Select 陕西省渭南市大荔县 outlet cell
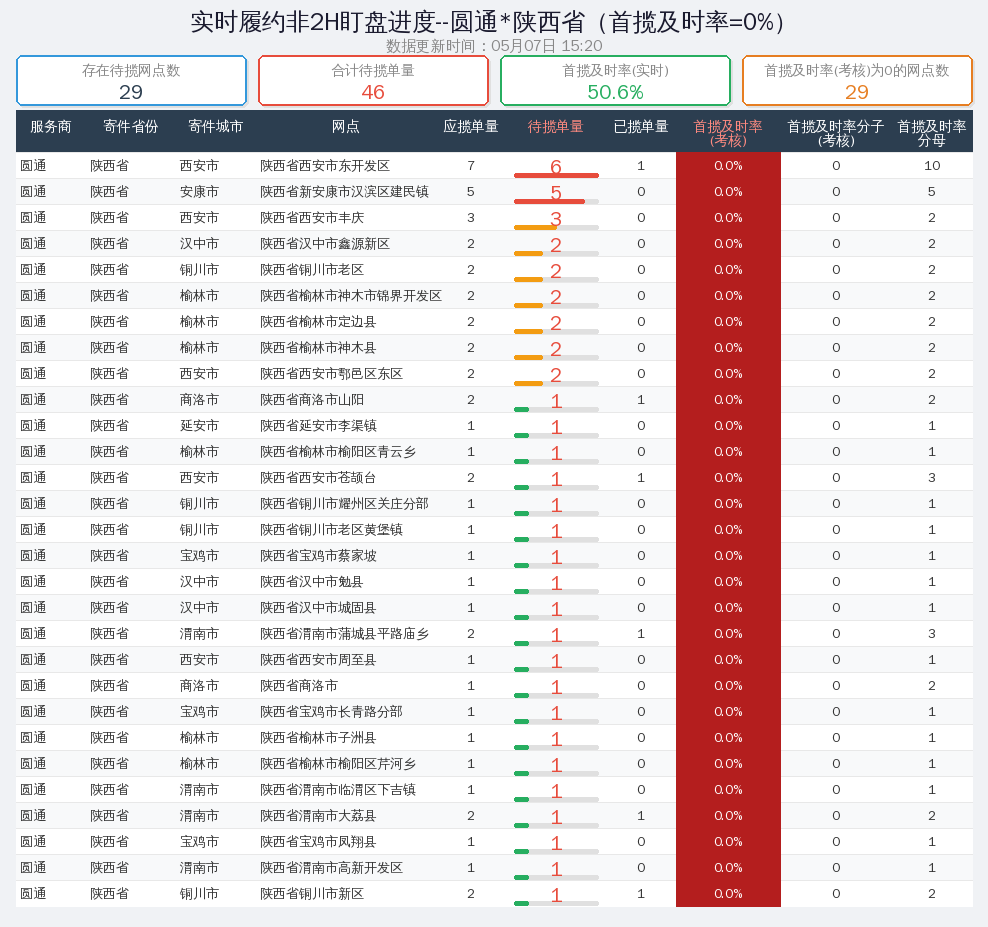Viewport: 988px width, 927px height. pyautogui.click(x=318, y=815)
